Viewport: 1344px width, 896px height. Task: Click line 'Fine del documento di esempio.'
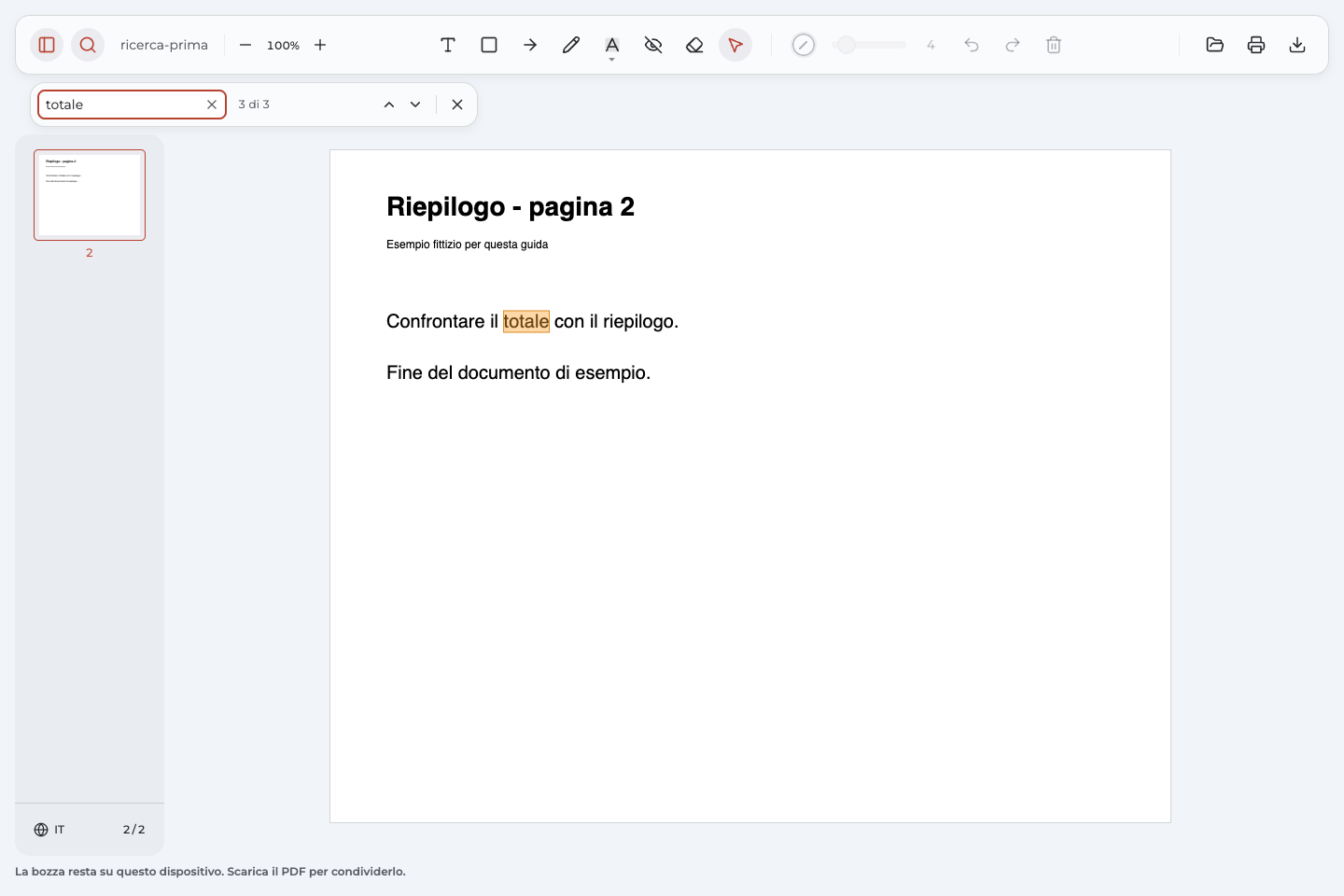pos(519,372)
